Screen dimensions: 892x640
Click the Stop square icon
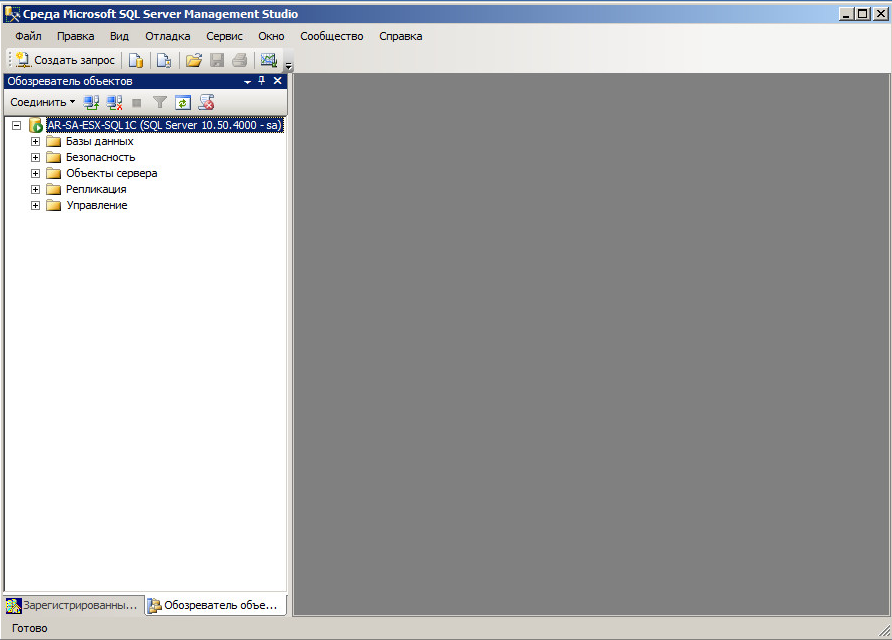pyautogui.click(x=137, y=103)
